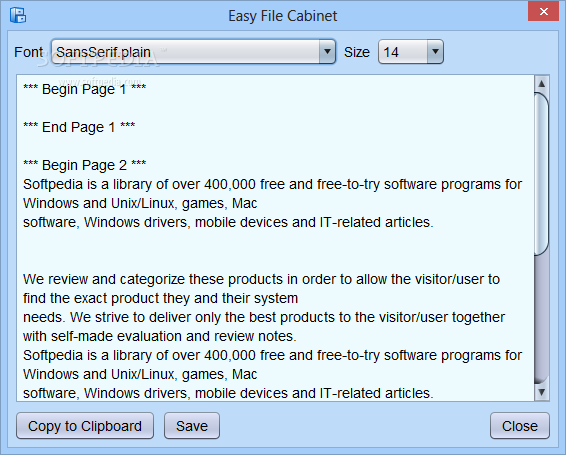Image resolution: width=566 pixels, height=455 pixels.
Task: Click the Size label
Action: [x=357, y=52]
